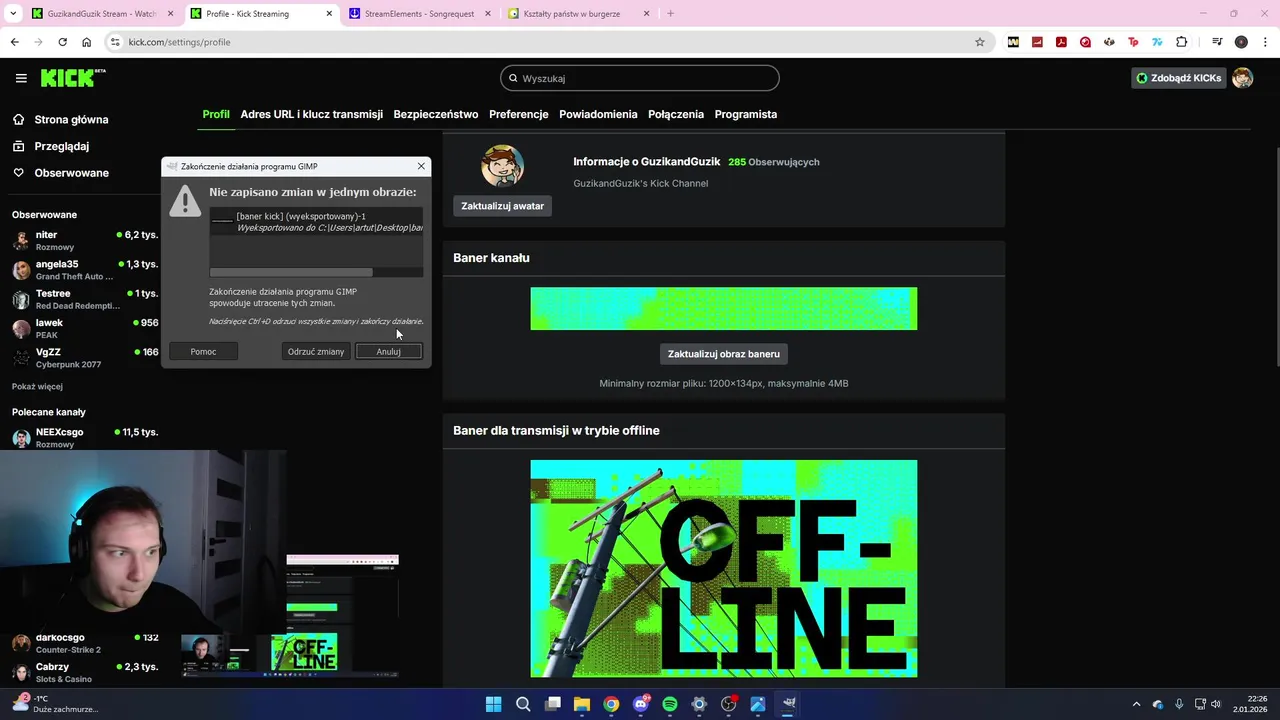Image resolution: width=1280 pixels, height=720 pixels.
Task: Open Strona główna in sidebar
Action: tap(71, 120)
